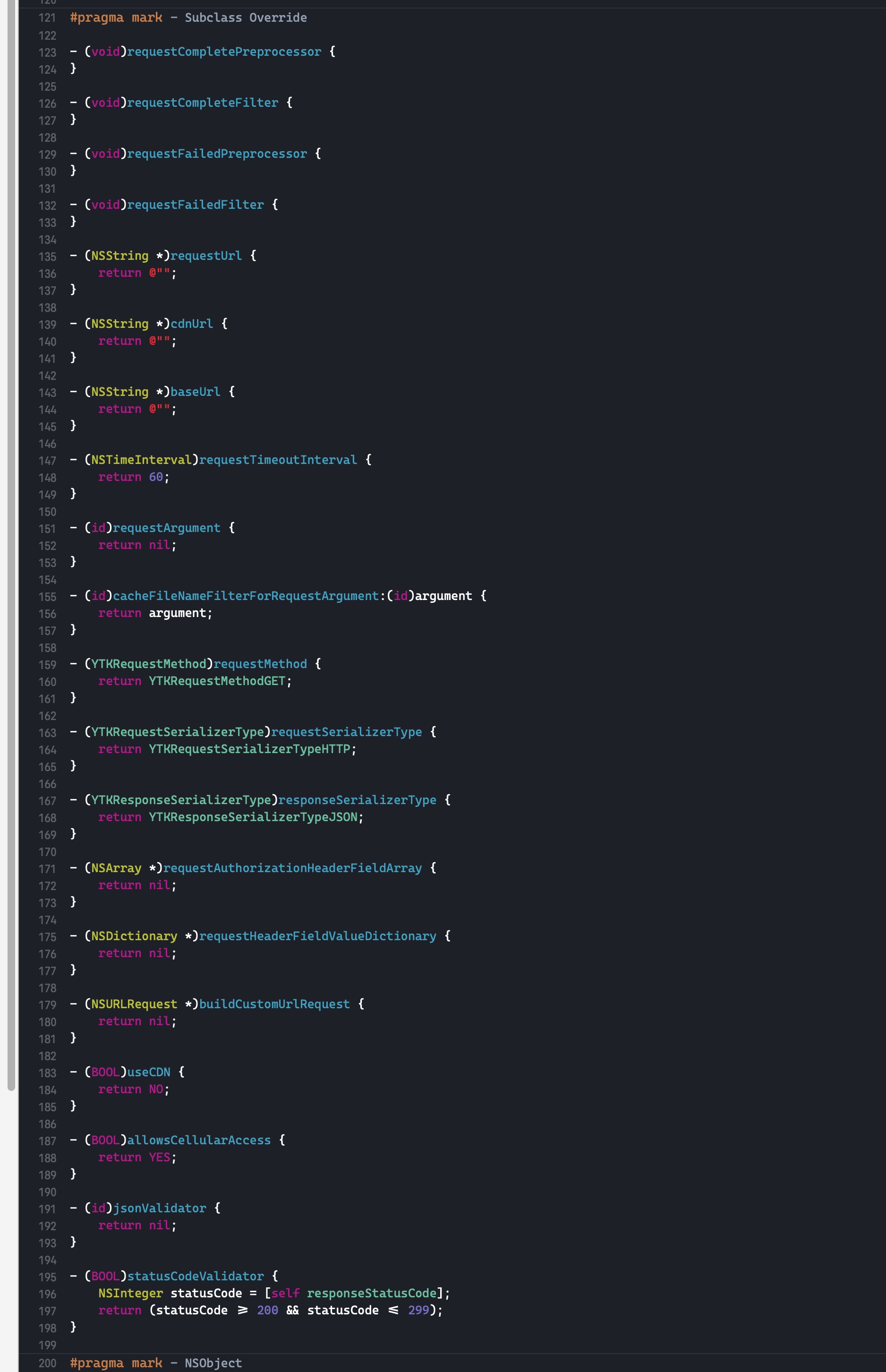
Task: Click line number 121 in the gutter
Action: [47, 18]
